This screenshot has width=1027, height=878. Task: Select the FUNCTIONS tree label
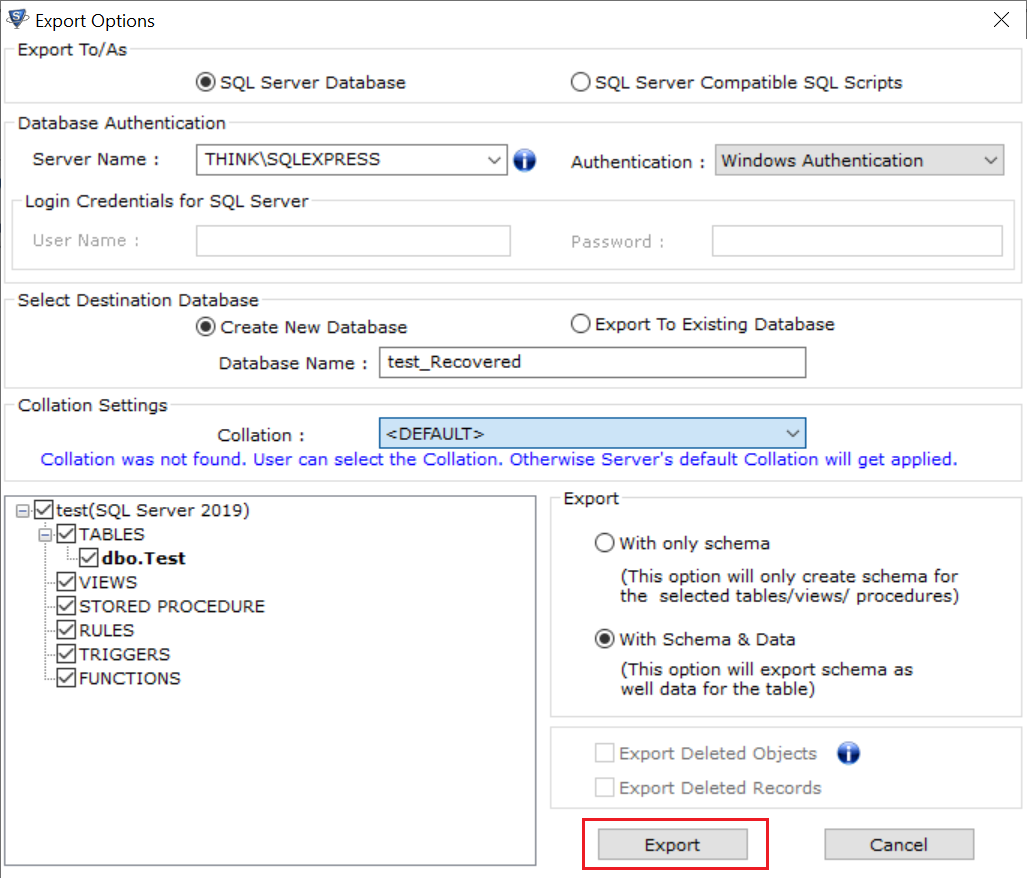130,678
